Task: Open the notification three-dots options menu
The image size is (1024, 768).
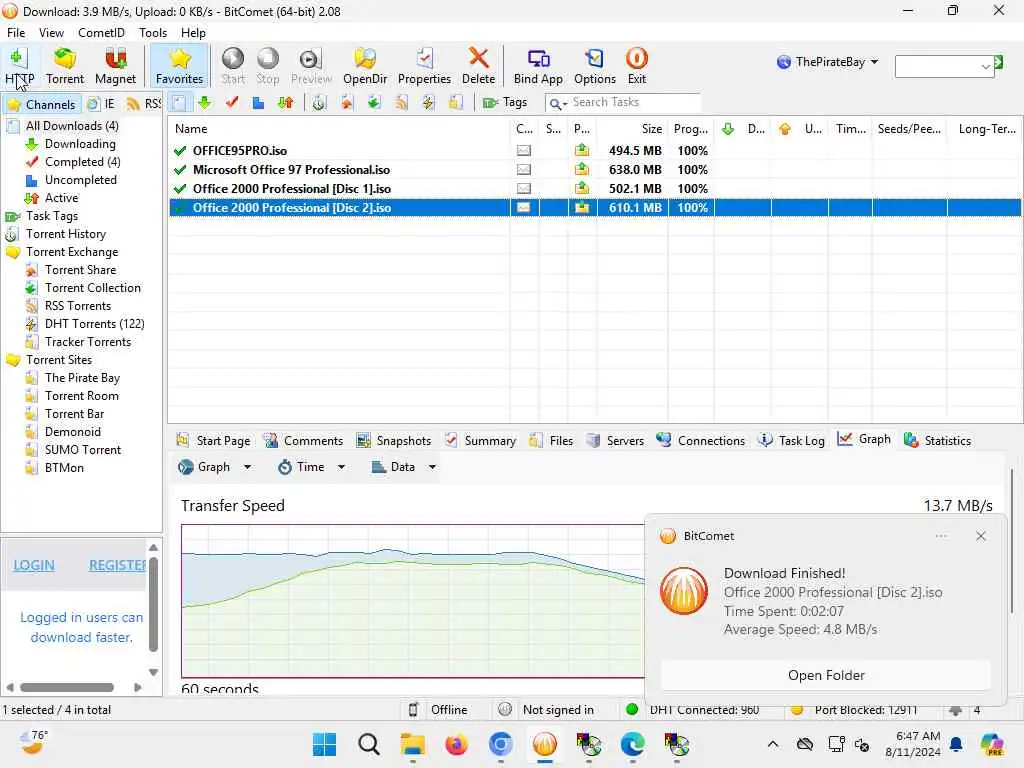Action: (x=941, y=536)
